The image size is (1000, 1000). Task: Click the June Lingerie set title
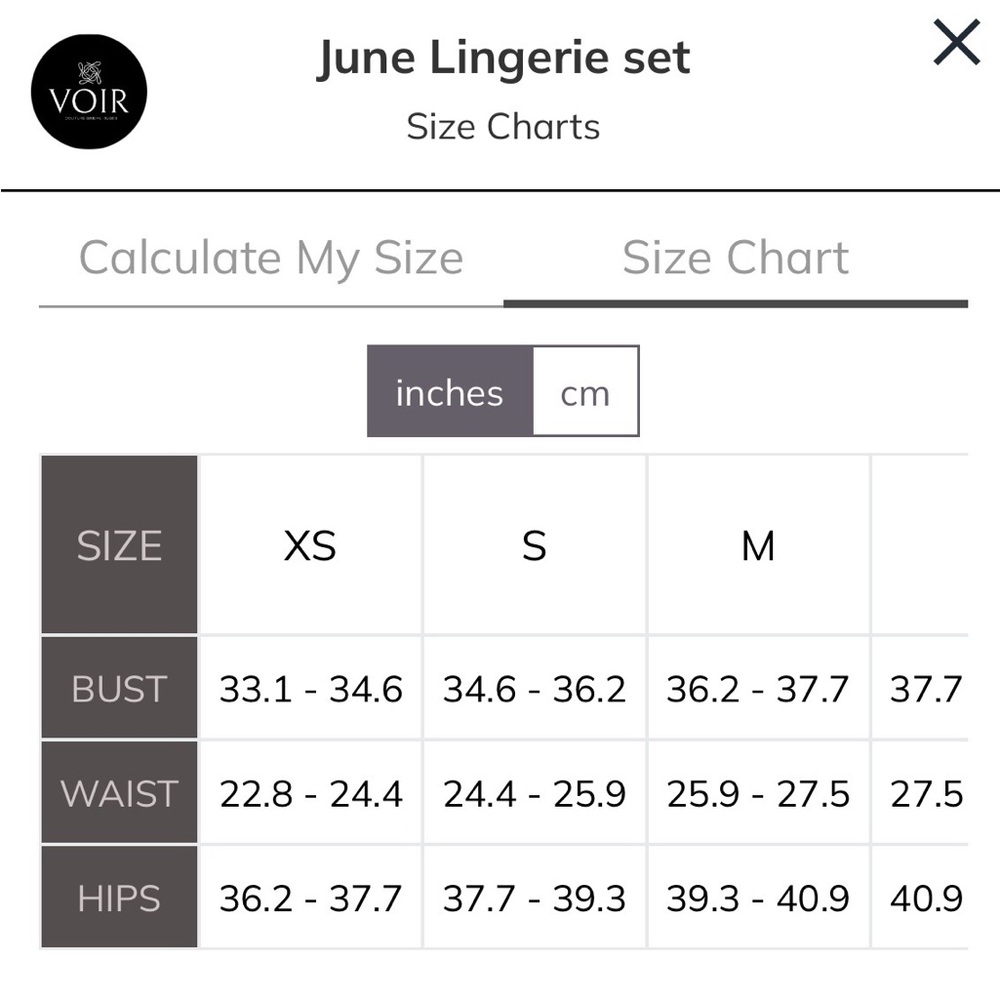(503, 58)
